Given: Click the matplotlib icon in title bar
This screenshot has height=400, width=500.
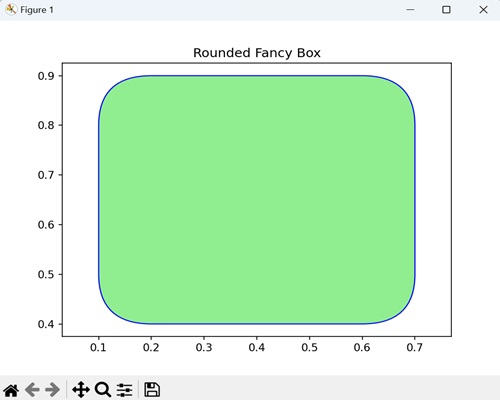Looking at the screenshot, I should point(11,10).
